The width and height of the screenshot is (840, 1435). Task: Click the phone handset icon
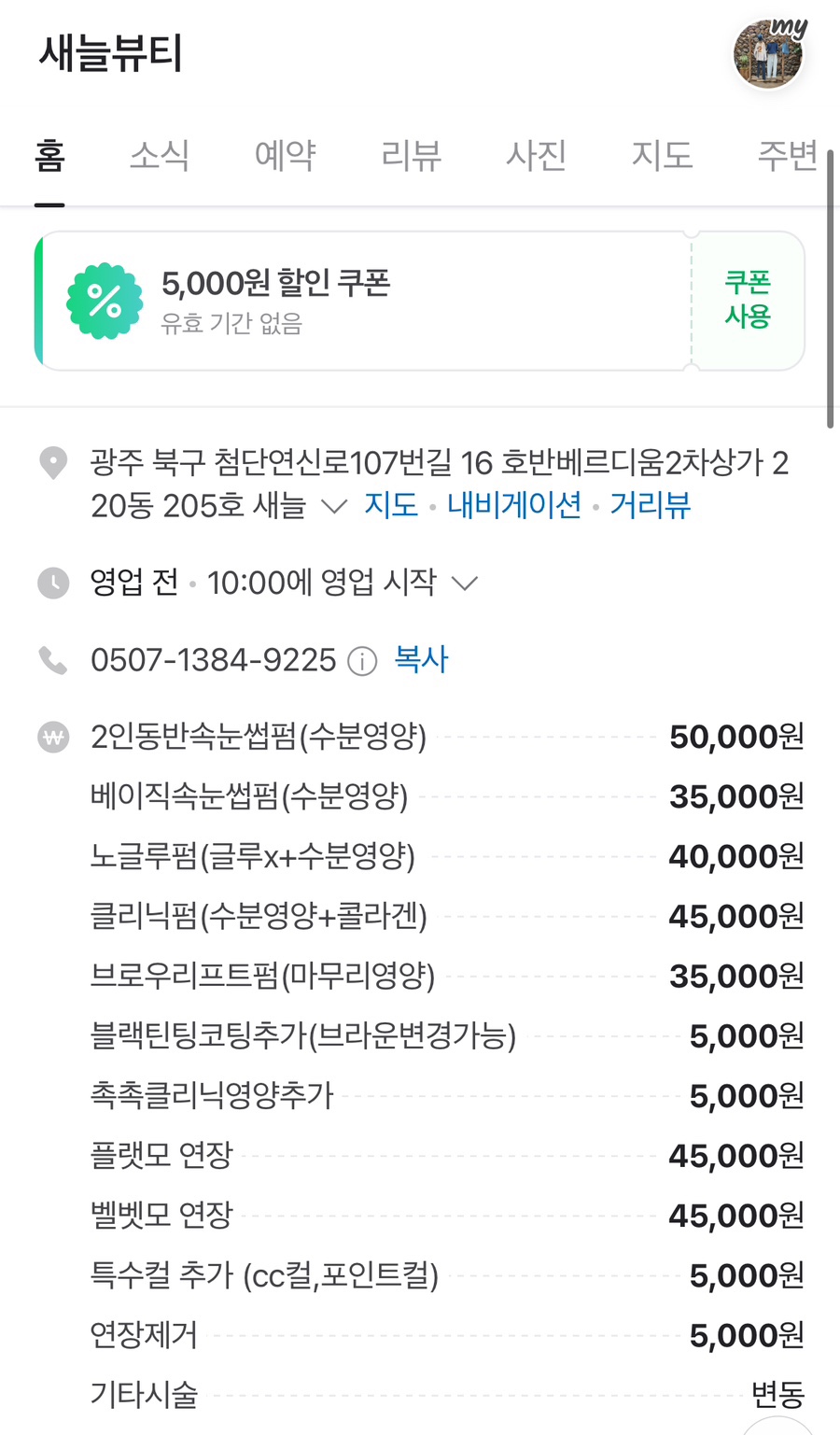53,660
